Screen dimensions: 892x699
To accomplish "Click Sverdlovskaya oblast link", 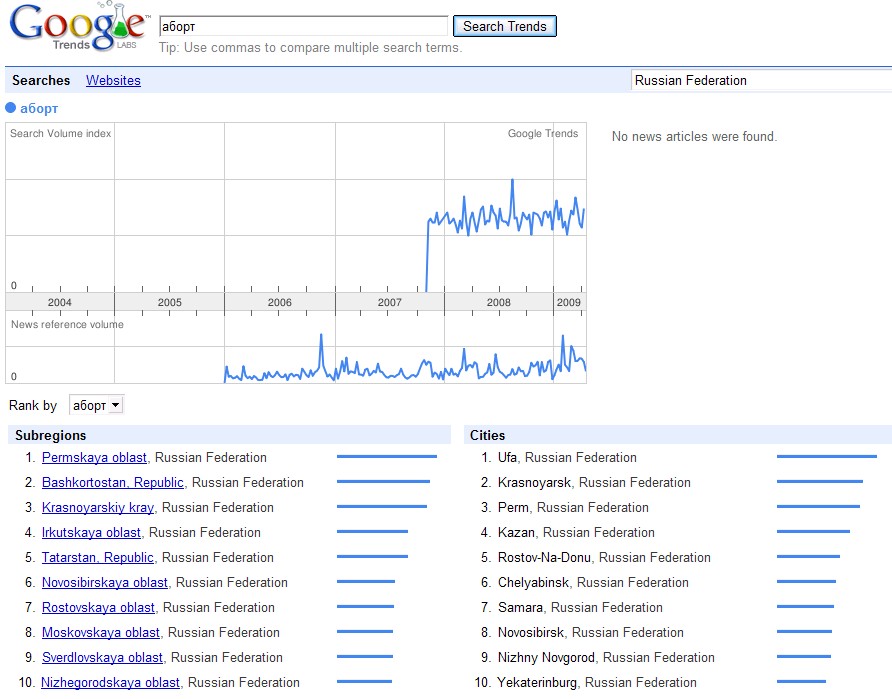I will pos(102,658).
